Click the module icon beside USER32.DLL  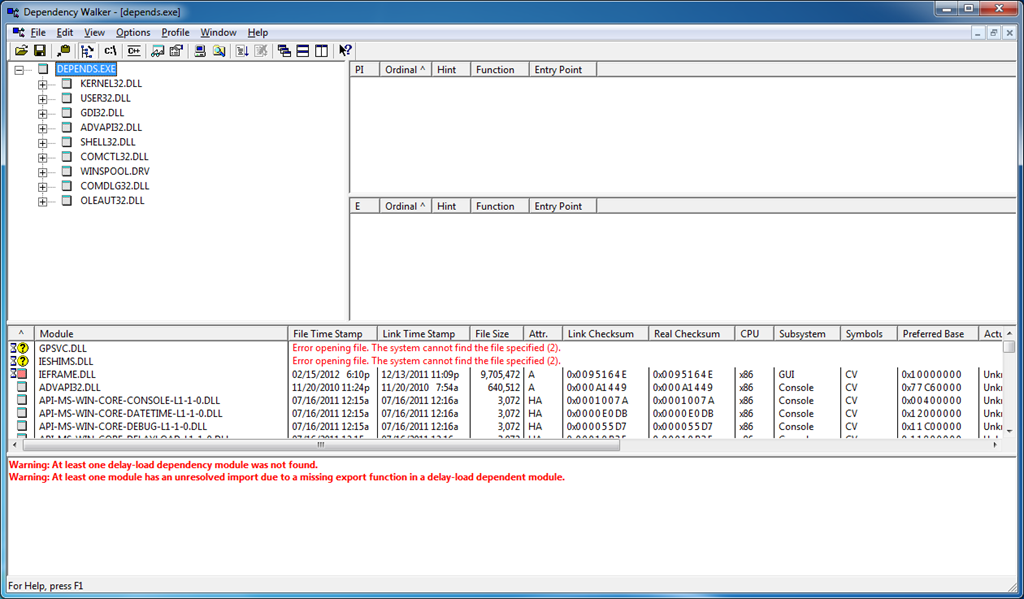coord(67,98)
